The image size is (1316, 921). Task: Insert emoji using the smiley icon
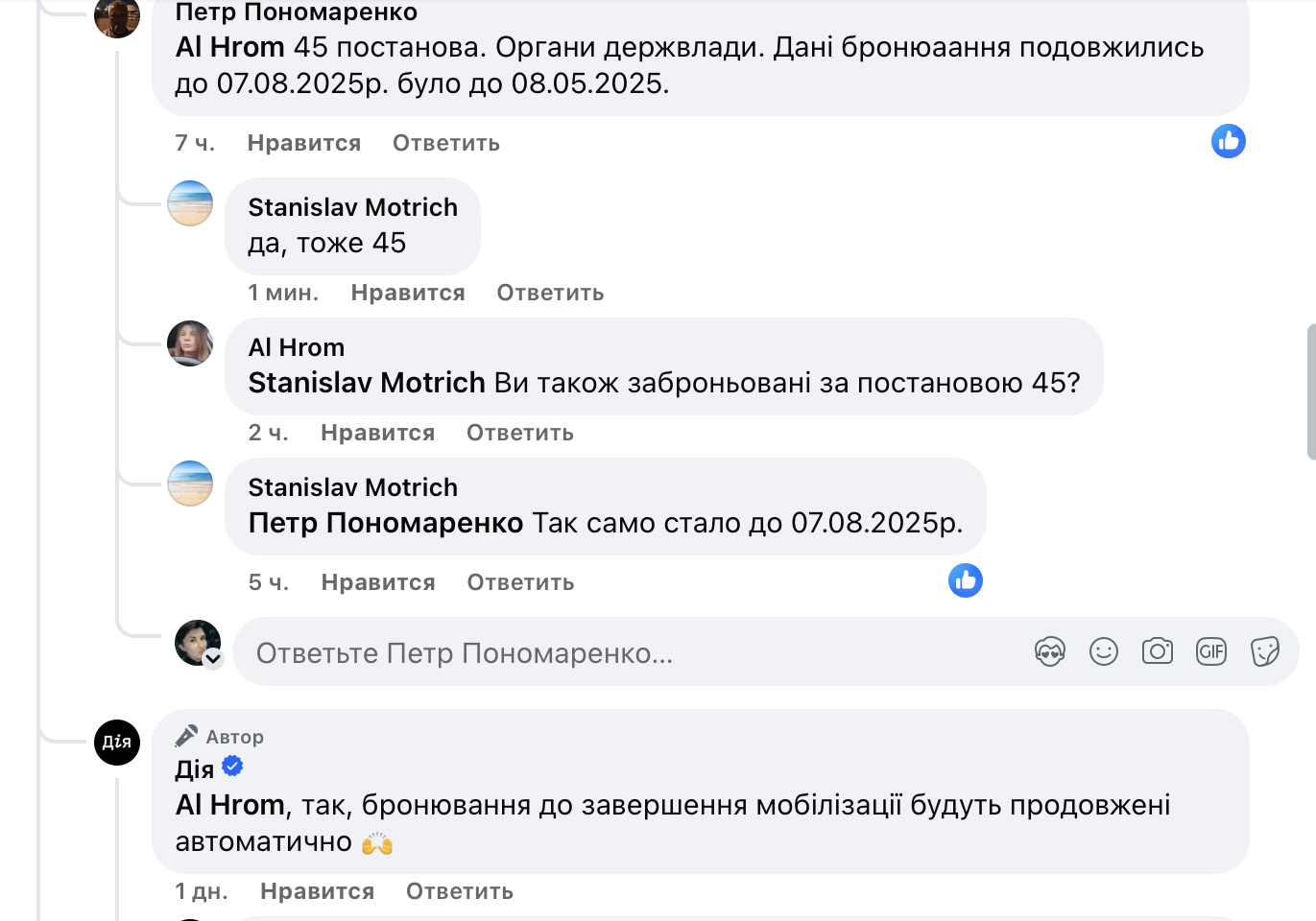pos(1104,652)
